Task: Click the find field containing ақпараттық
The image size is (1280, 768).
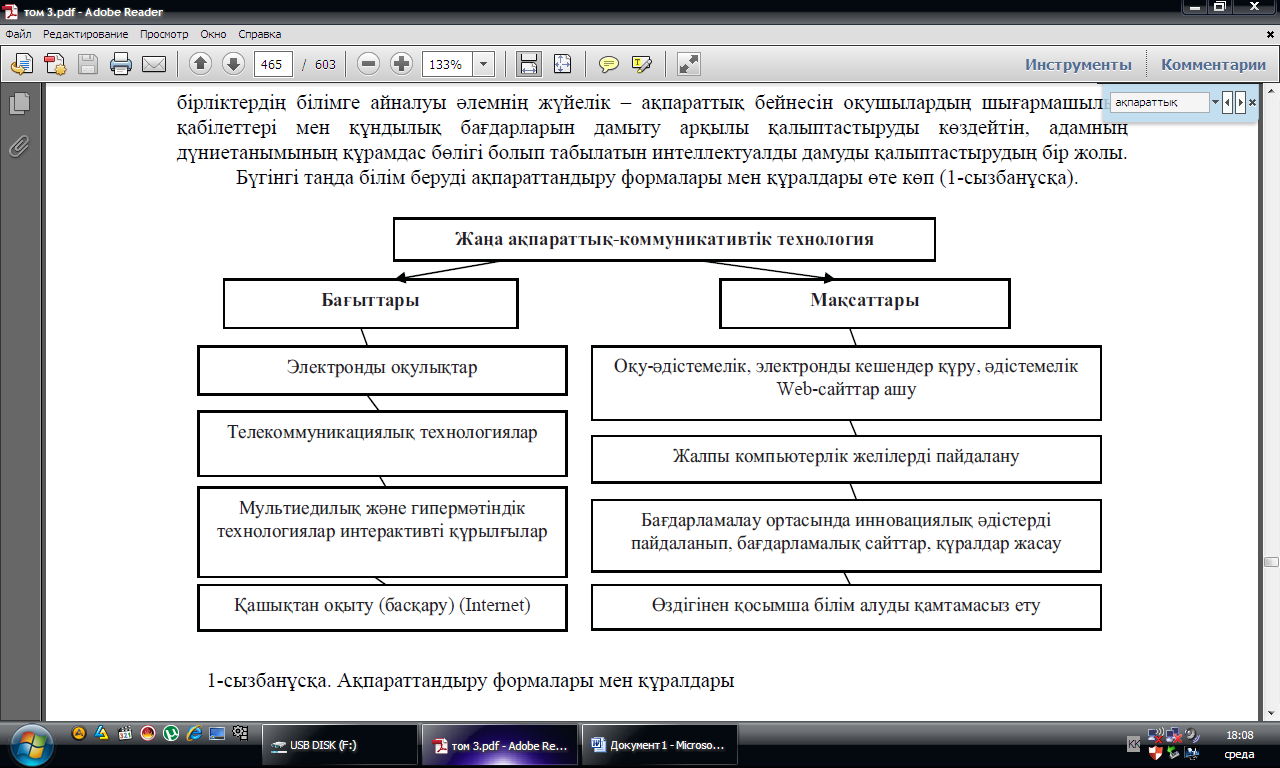Action: pyautogui.click(x=1160, y=102)
